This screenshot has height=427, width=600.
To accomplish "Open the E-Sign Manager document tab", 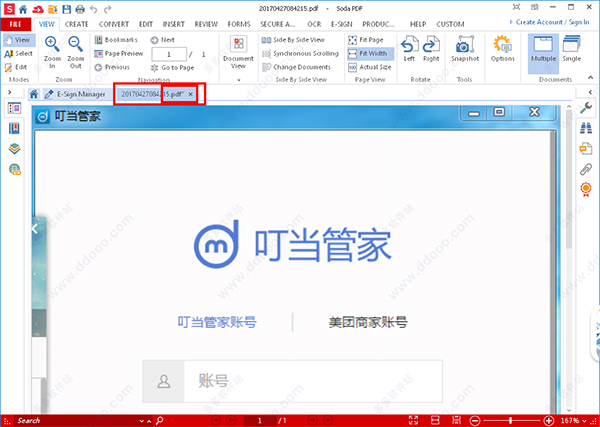I will tap(76, 94).
